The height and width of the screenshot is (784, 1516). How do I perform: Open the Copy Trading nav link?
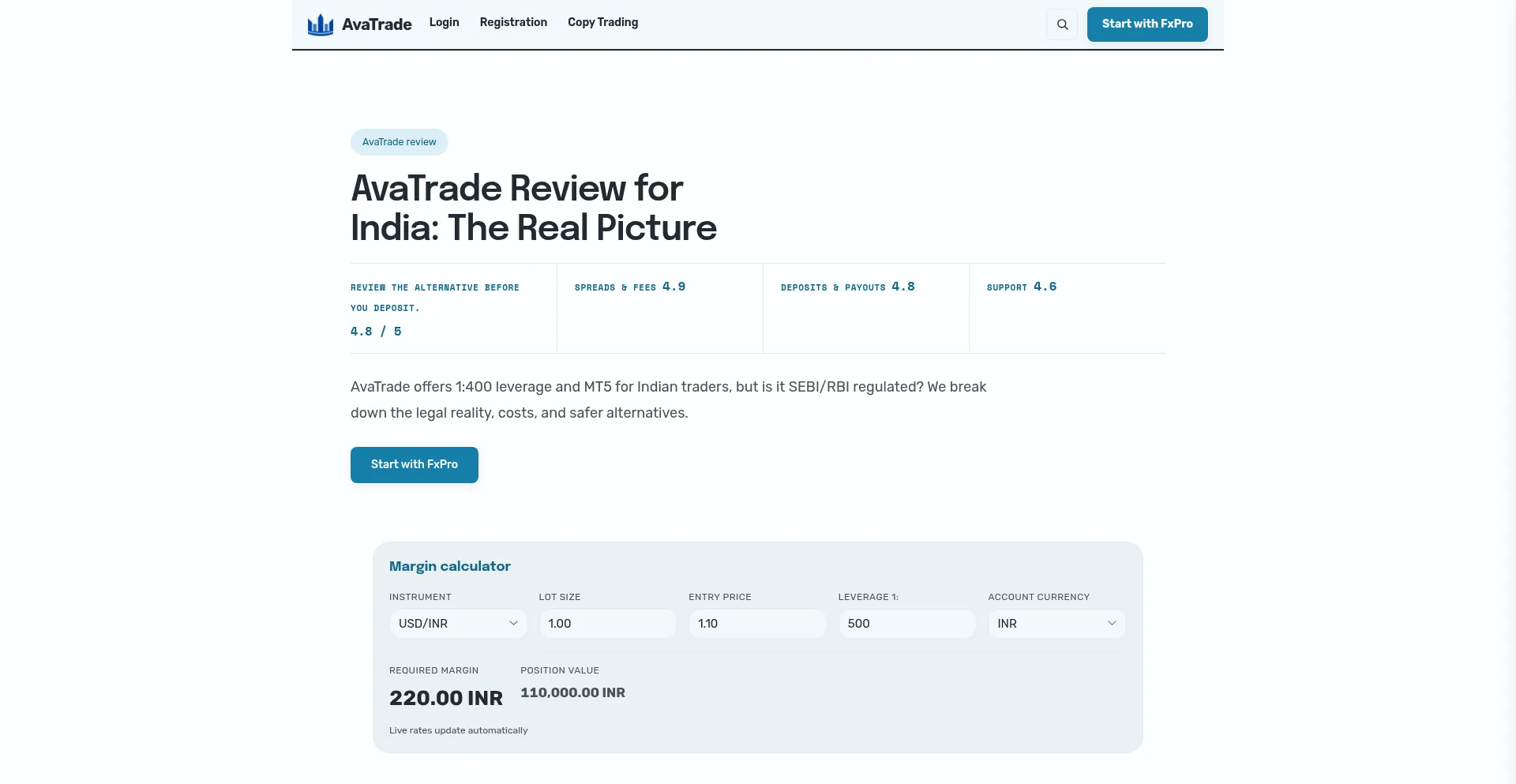602,22
